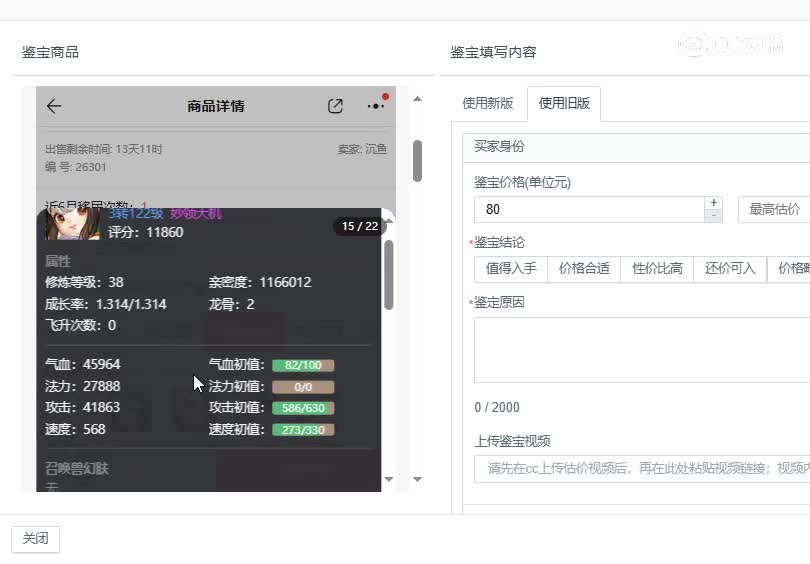The image size is (810, 564).
Task: Click the 气血: 45964 text
Action: pyautogui.click(x=83, y=365)
